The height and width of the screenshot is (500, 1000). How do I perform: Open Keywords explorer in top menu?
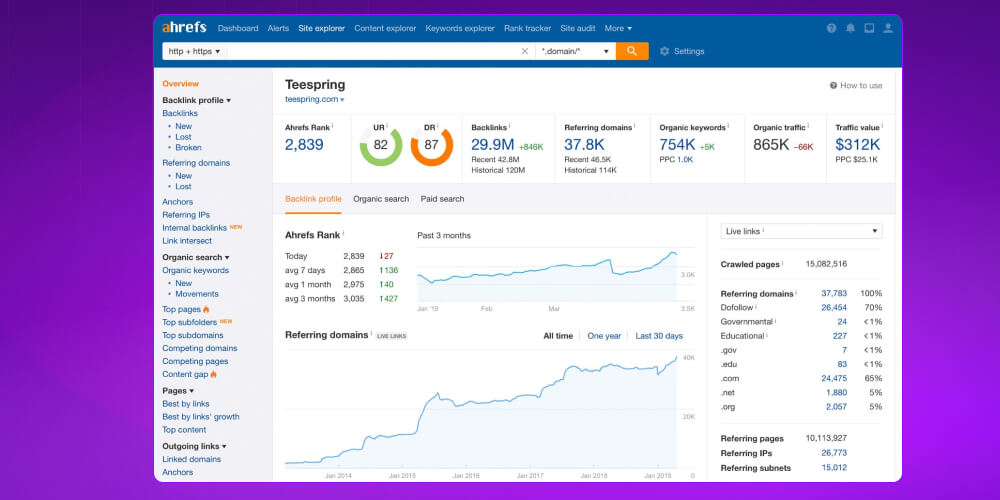460,28
